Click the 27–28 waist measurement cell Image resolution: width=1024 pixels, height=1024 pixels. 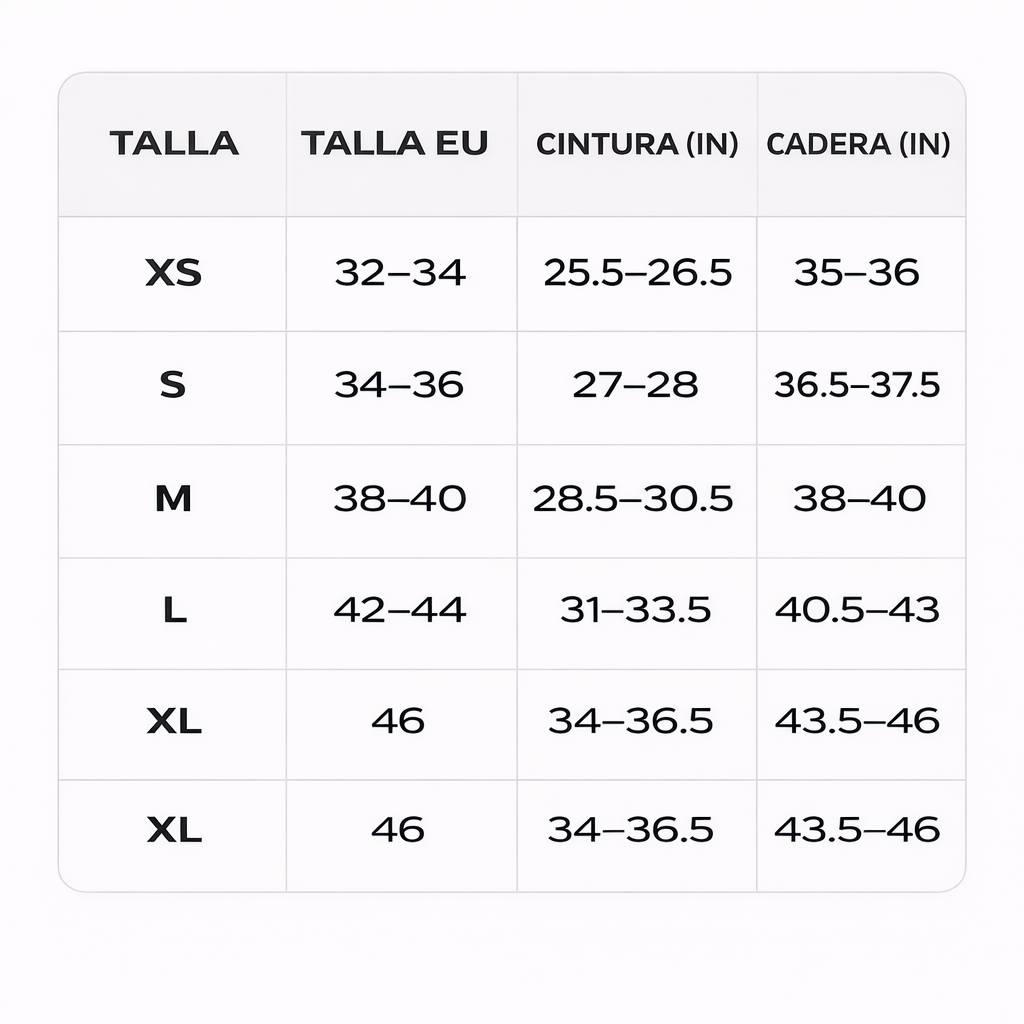636,385
